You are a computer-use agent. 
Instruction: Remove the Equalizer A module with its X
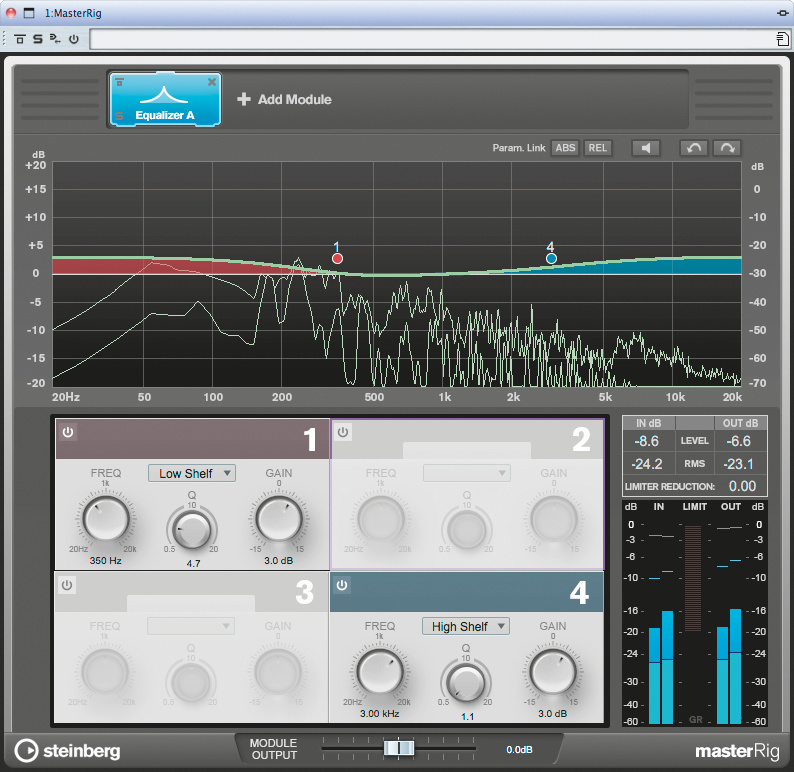(212, 82)
